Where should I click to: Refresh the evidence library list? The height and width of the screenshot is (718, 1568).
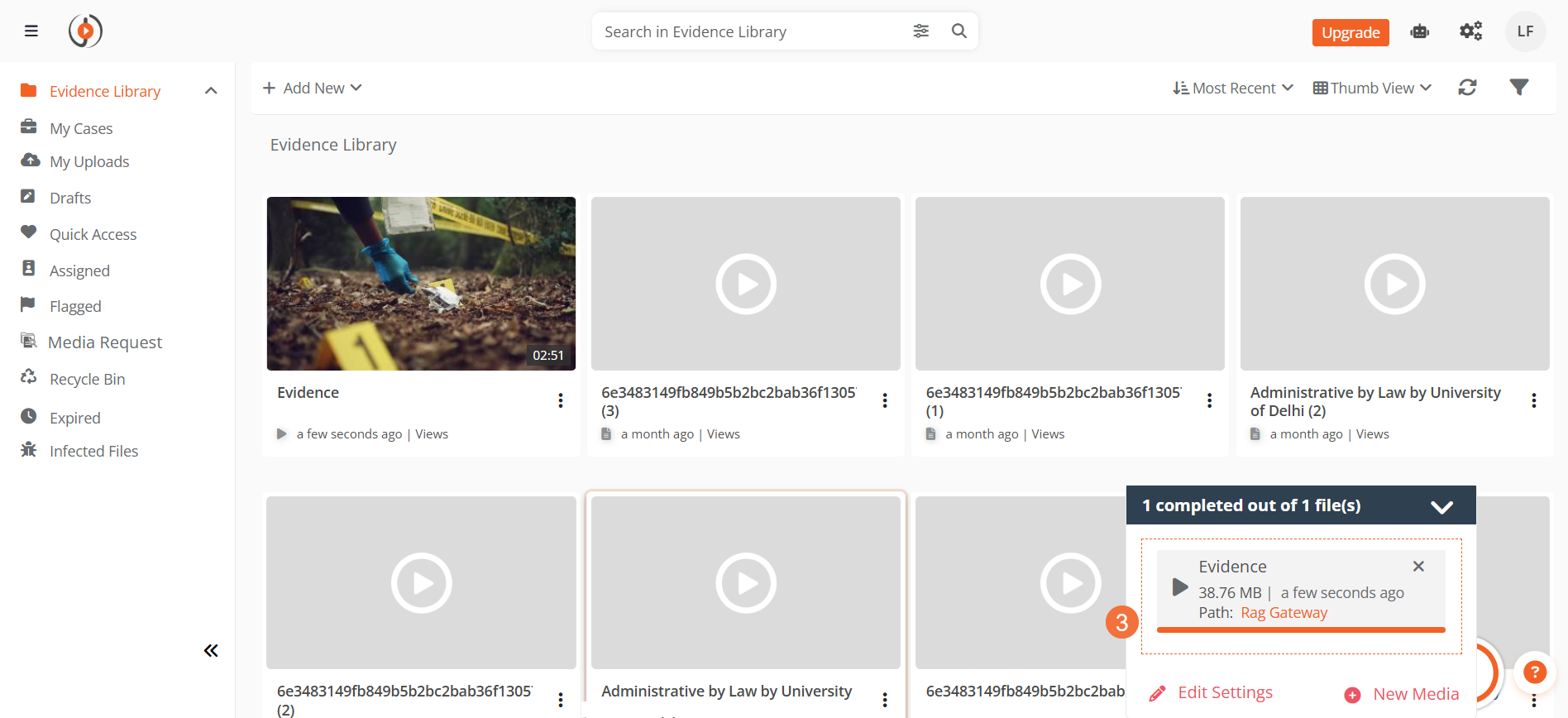click(1468, 88)
